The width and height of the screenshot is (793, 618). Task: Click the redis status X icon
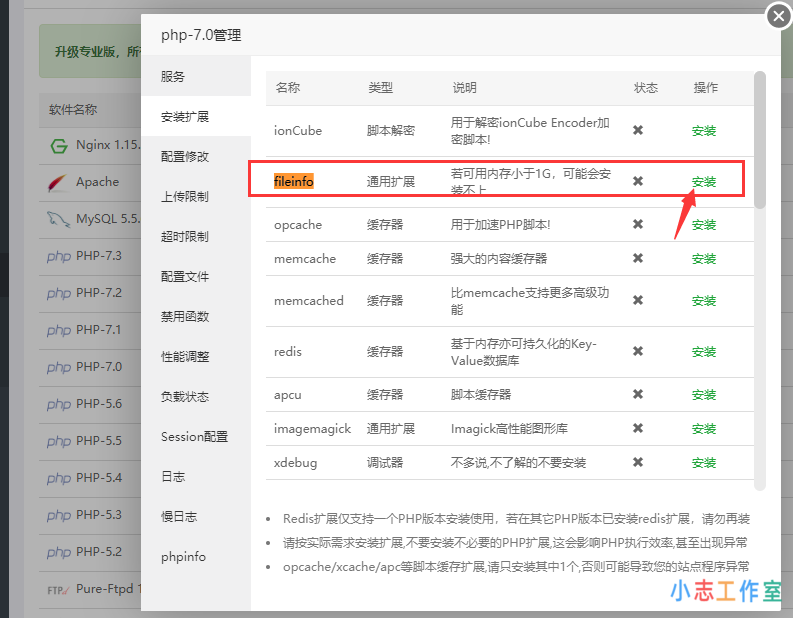[x=638, y=351]
